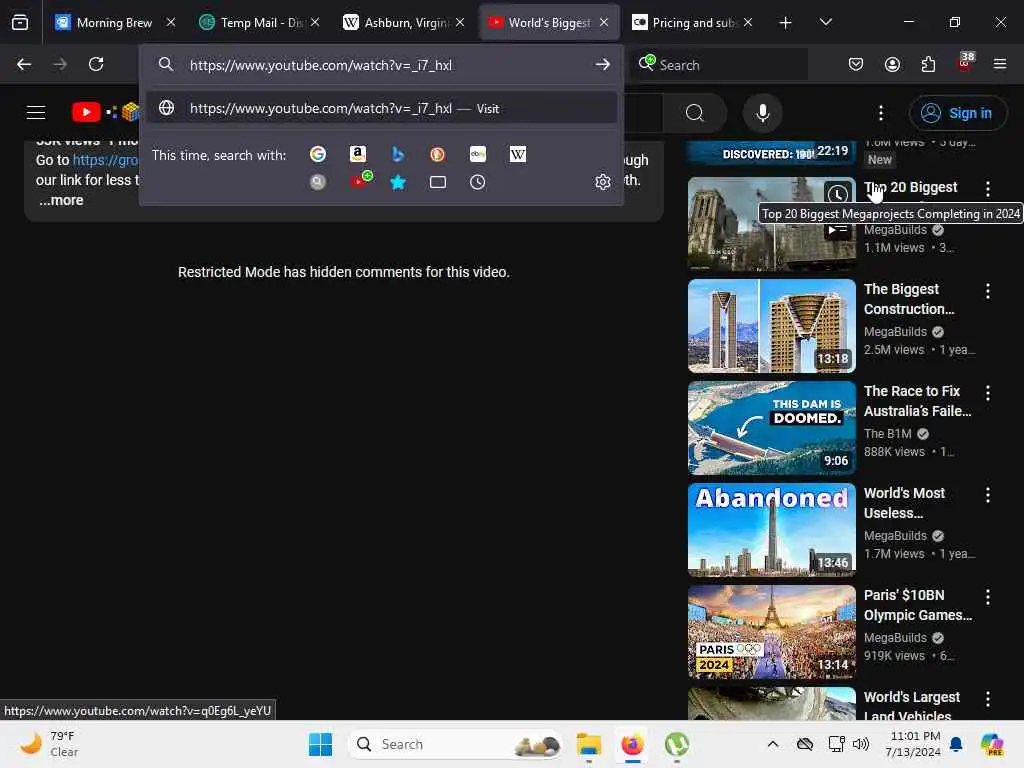Click the Sign in button
Viewport: 1024px width, 768px height.
pos(957,113)
